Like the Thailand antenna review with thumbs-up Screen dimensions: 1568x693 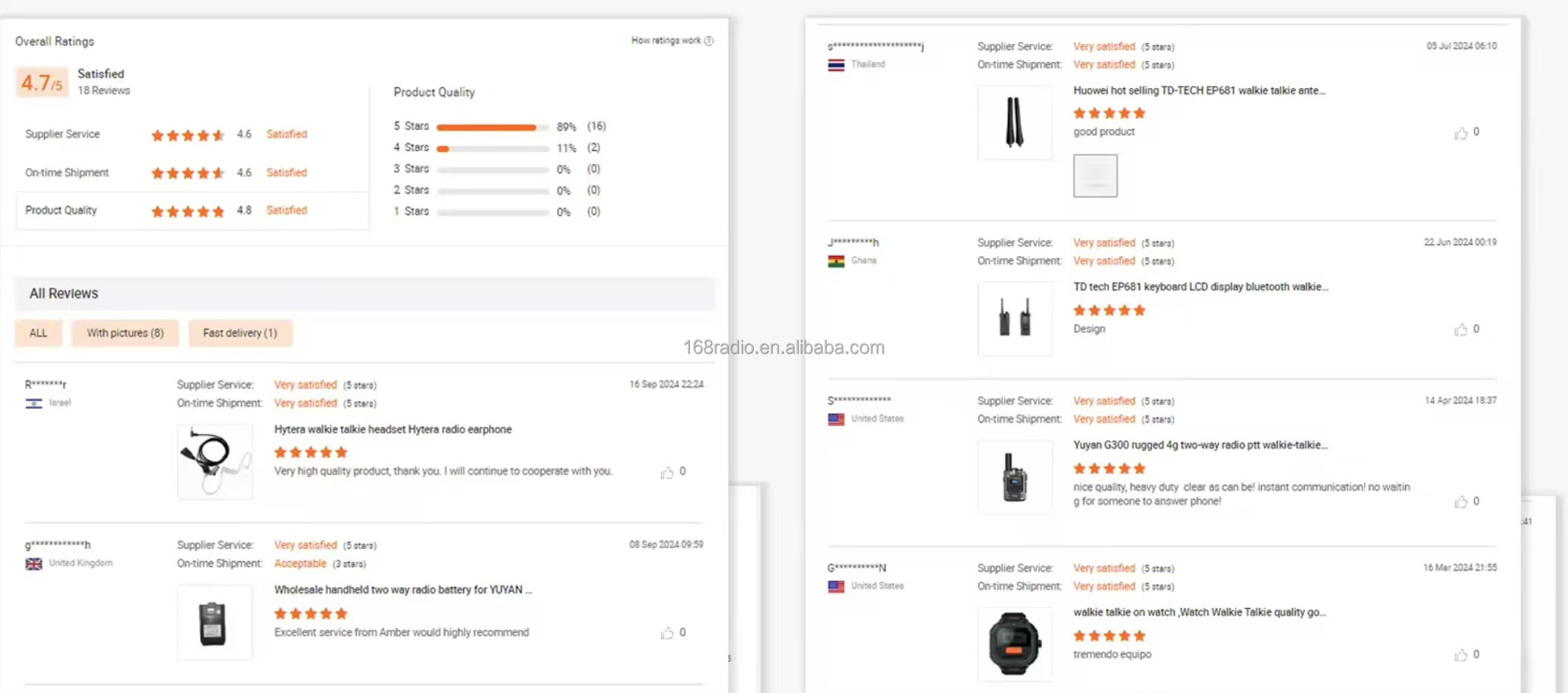(x=1461, y=133)
